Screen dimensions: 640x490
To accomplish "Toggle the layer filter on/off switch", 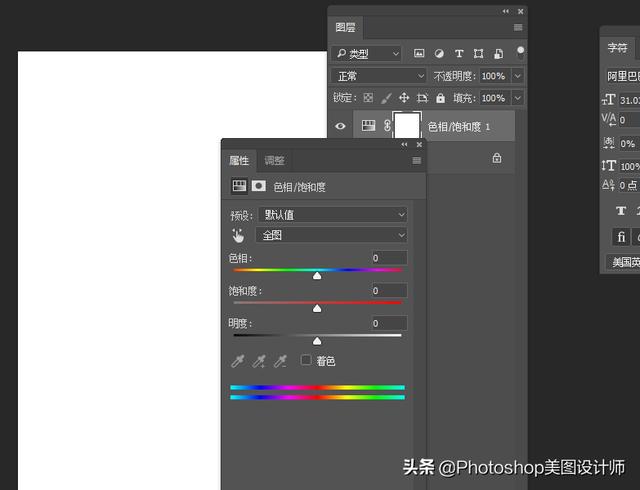I will [x=520, y=50].
